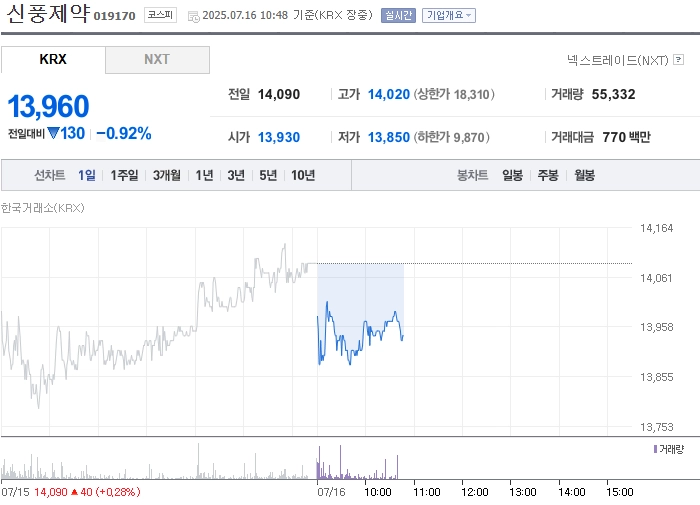
Task: Click the 한국거래소(KRX) chart label
Action: pyautogui.click(x=42, y=208)
